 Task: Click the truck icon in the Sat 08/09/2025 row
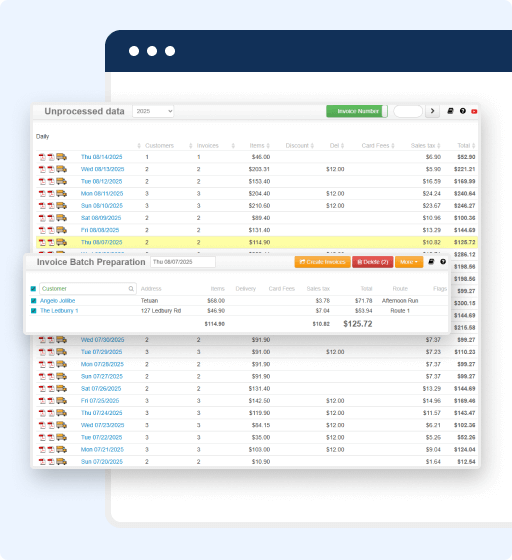click(61, 218)
